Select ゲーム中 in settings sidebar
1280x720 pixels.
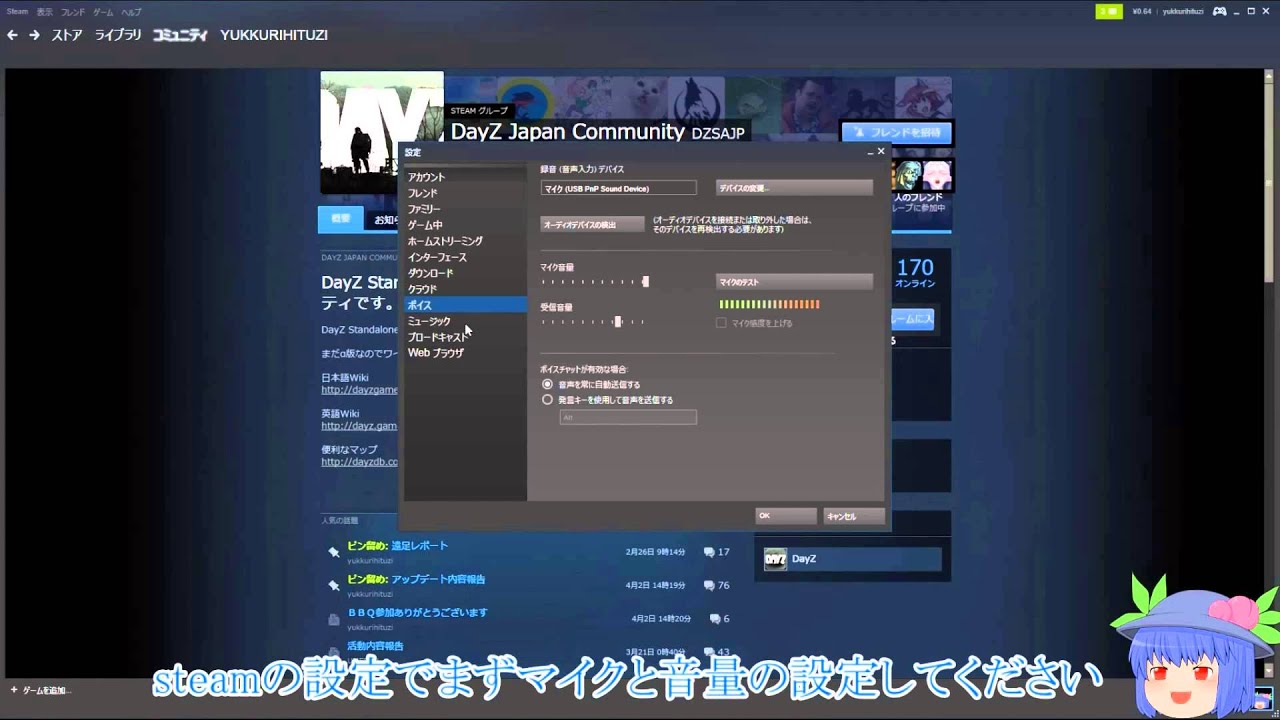coord(465,225)
